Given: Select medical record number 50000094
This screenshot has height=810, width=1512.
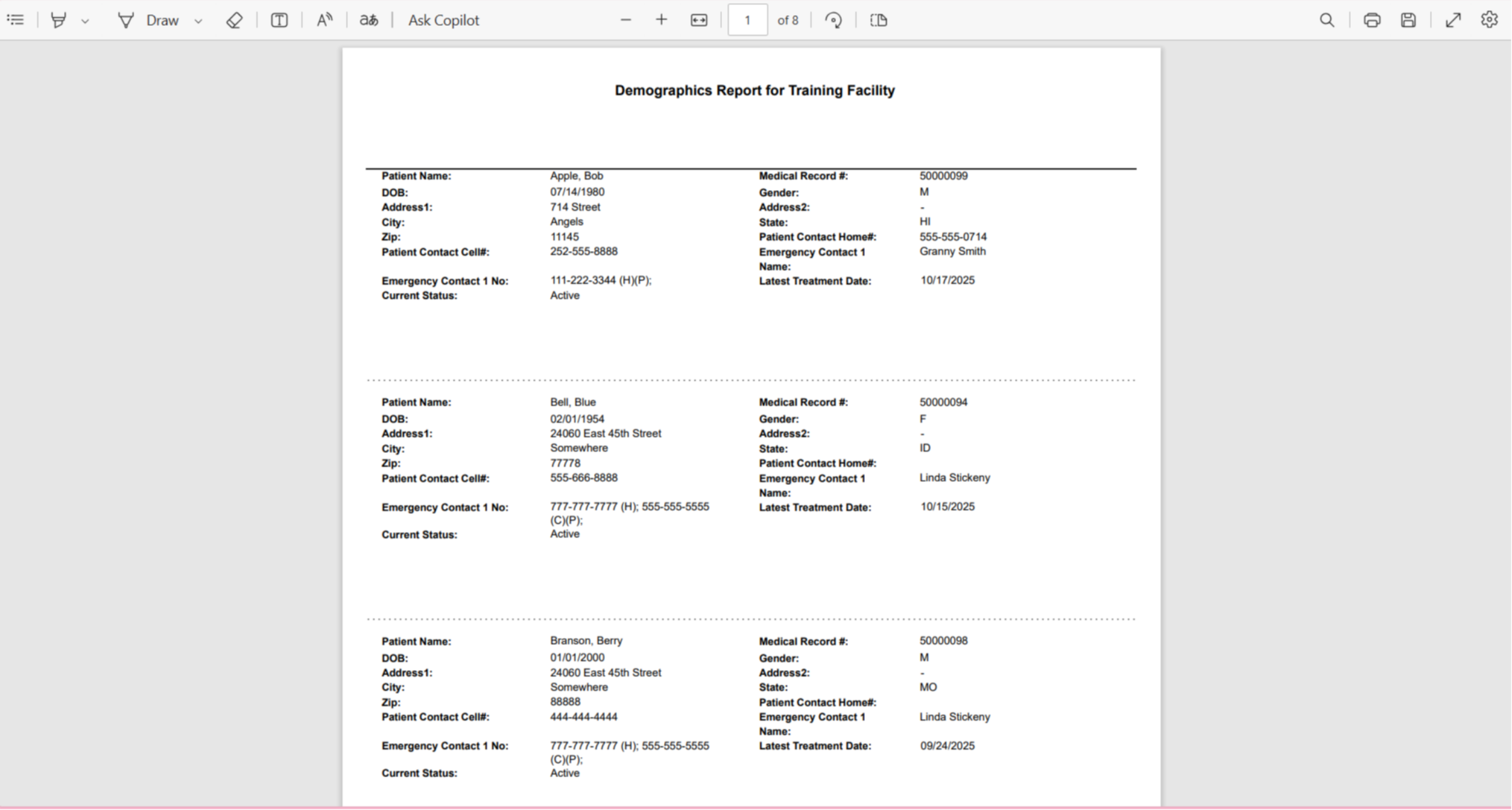Looking at the screenshot, I should [x=944, y=402].
